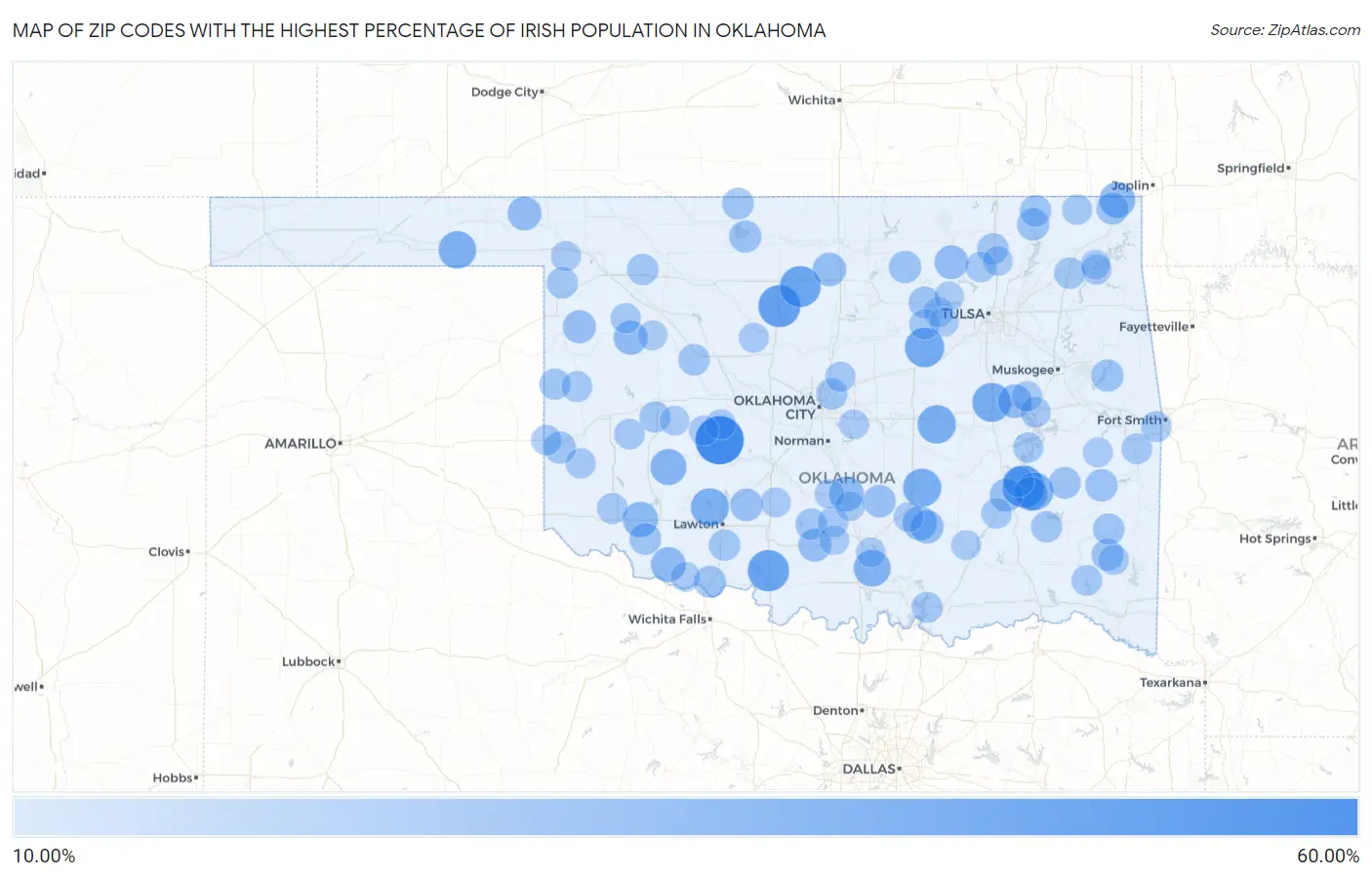Viewport: 1372px width, 877px height.
Task: Click the Hot Springs city label
Action: click(x=1275, y=538)
